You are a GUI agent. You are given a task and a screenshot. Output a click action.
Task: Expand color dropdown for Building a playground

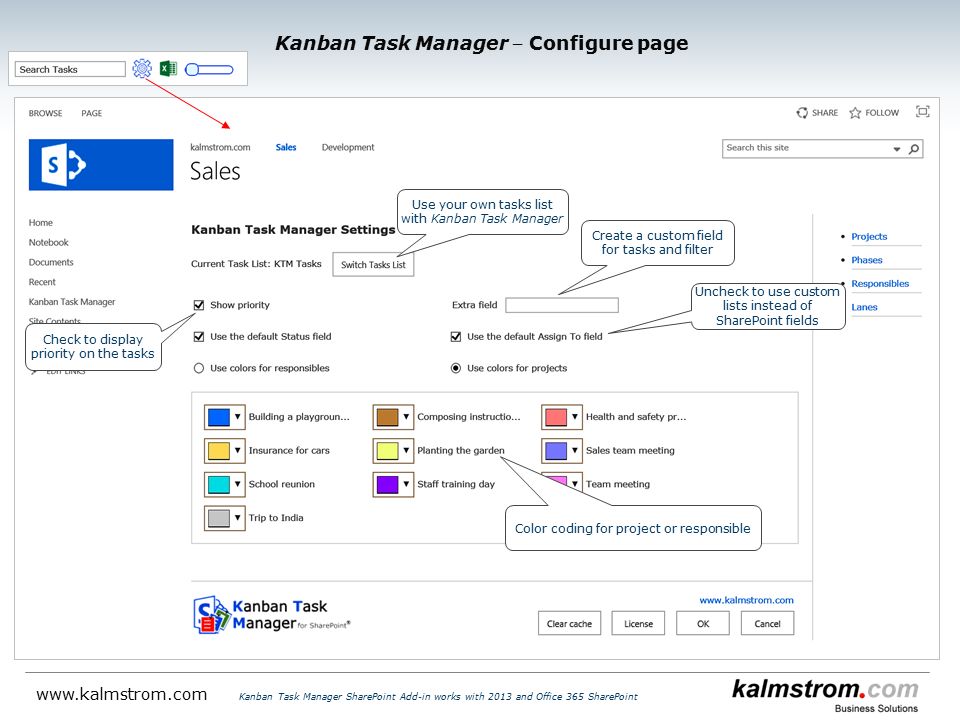tap(238, 417)
